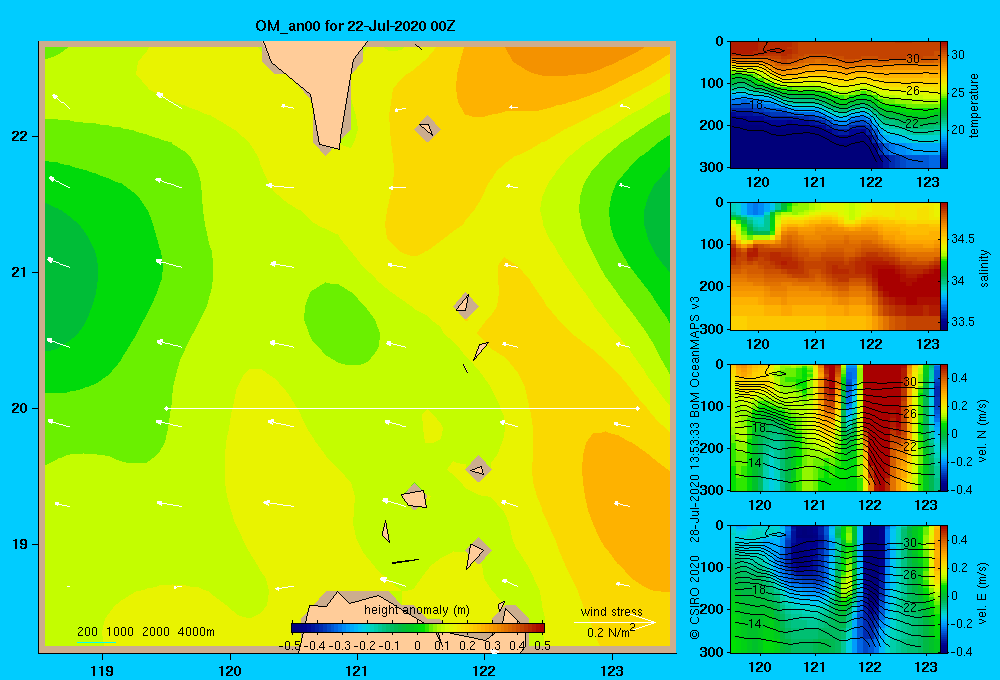Click the vel. N colour scale bar

pos(944,427)
